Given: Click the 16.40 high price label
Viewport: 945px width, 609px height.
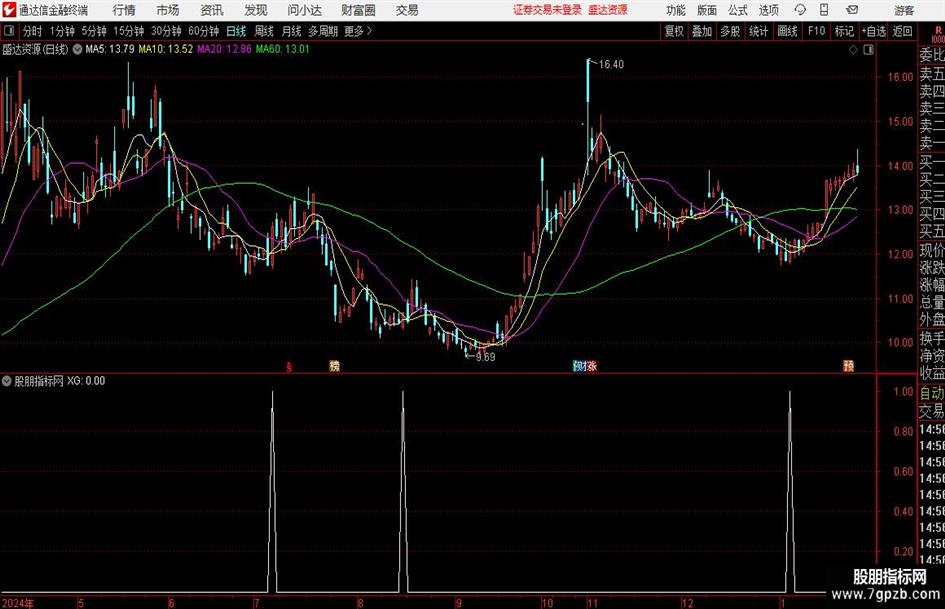Looking at the screenshot, I should [611, 65].
